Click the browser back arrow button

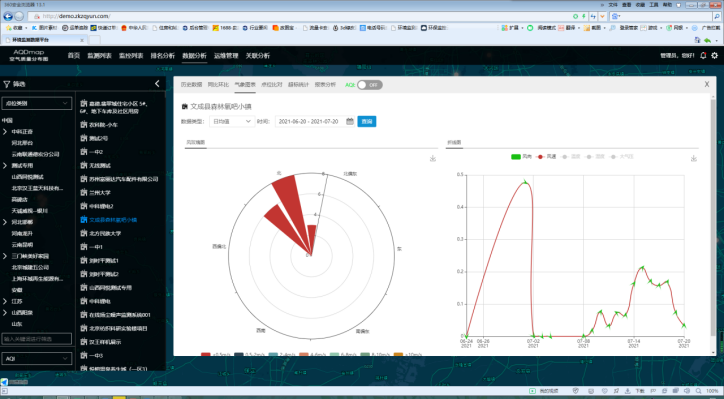click(8, 16)
